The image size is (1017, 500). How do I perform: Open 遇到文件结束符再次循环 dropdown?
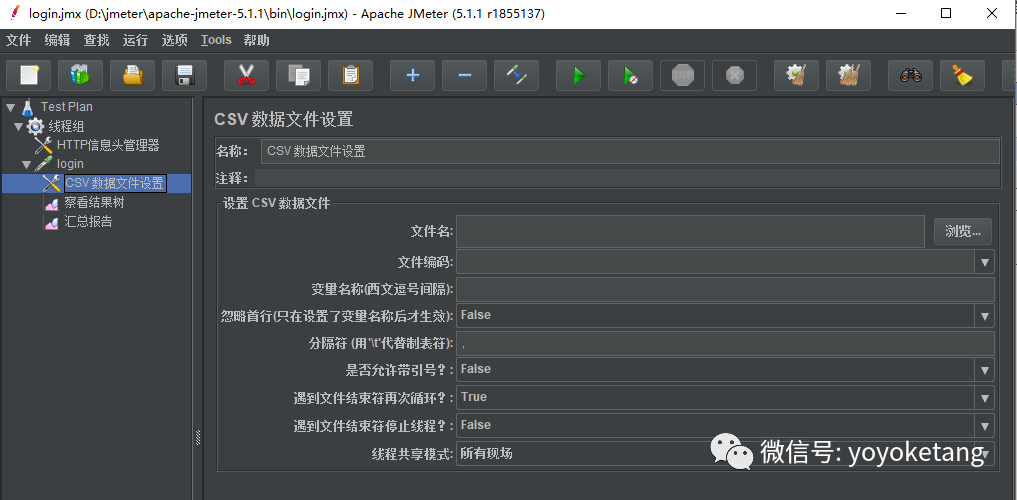tap(985, 398)
